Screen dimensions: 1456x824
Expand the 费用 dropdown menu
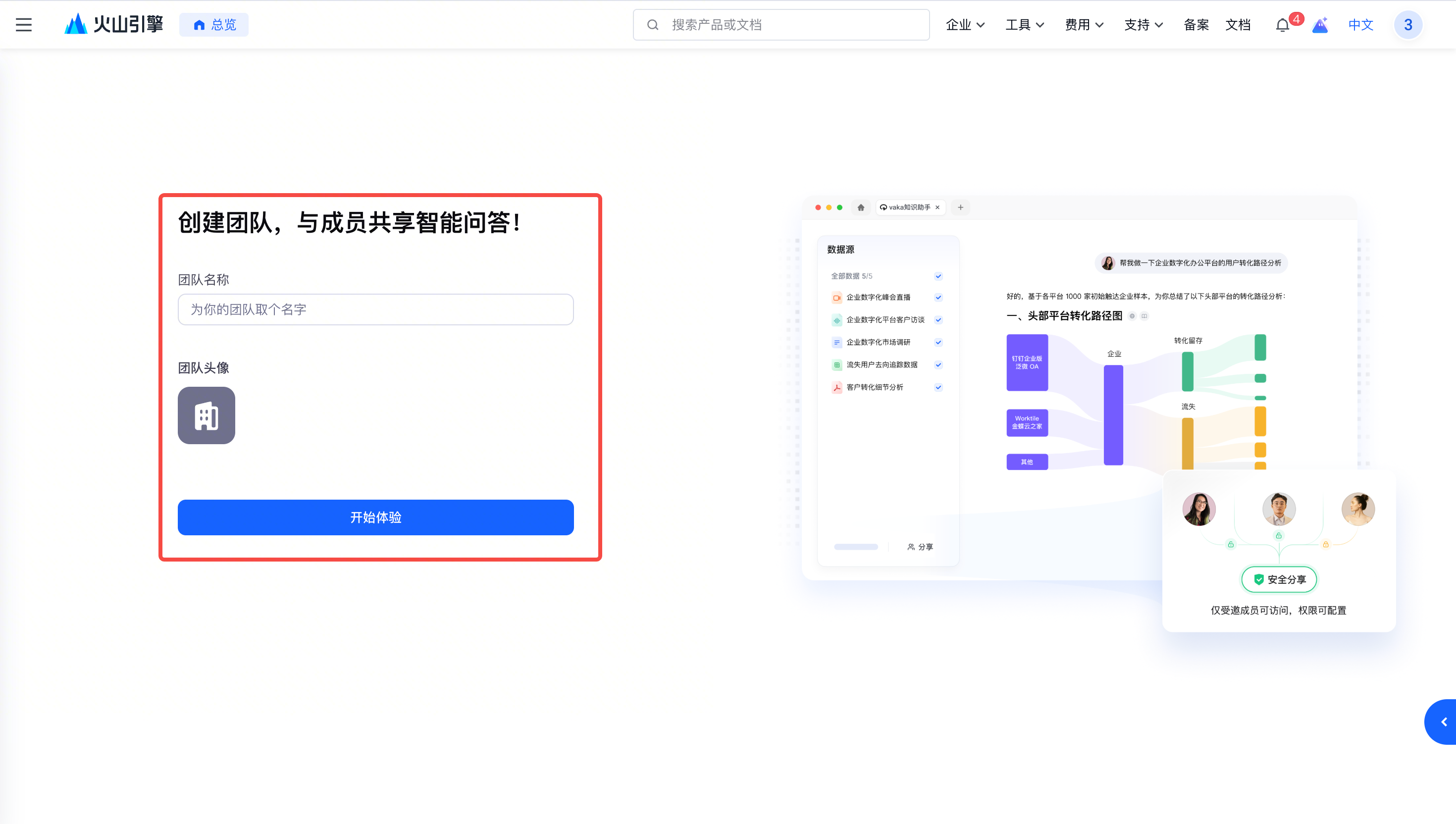point(1084,25)
